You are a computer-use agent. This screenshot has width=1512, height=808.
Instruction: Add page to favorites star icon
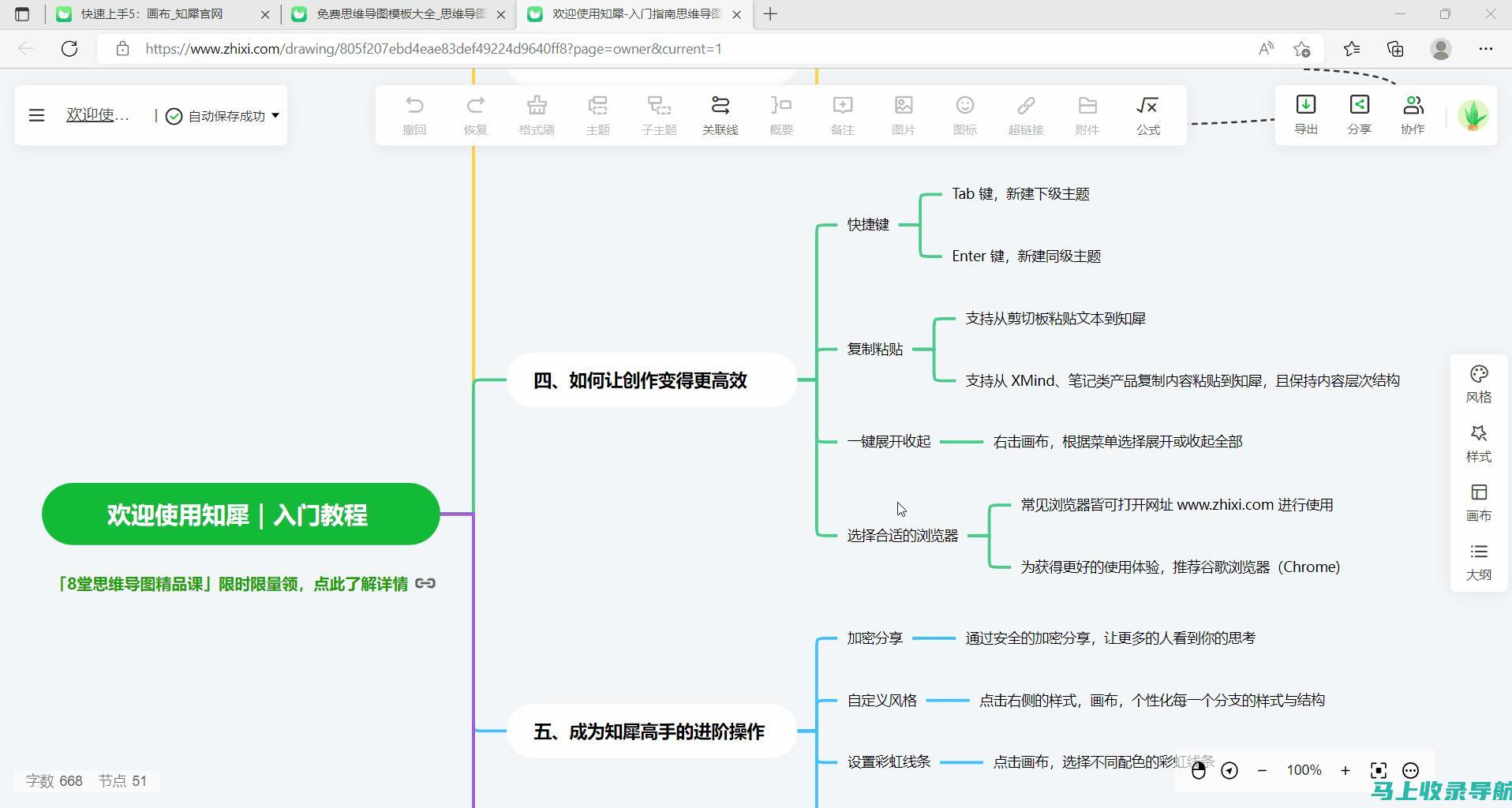[1302, 49]
